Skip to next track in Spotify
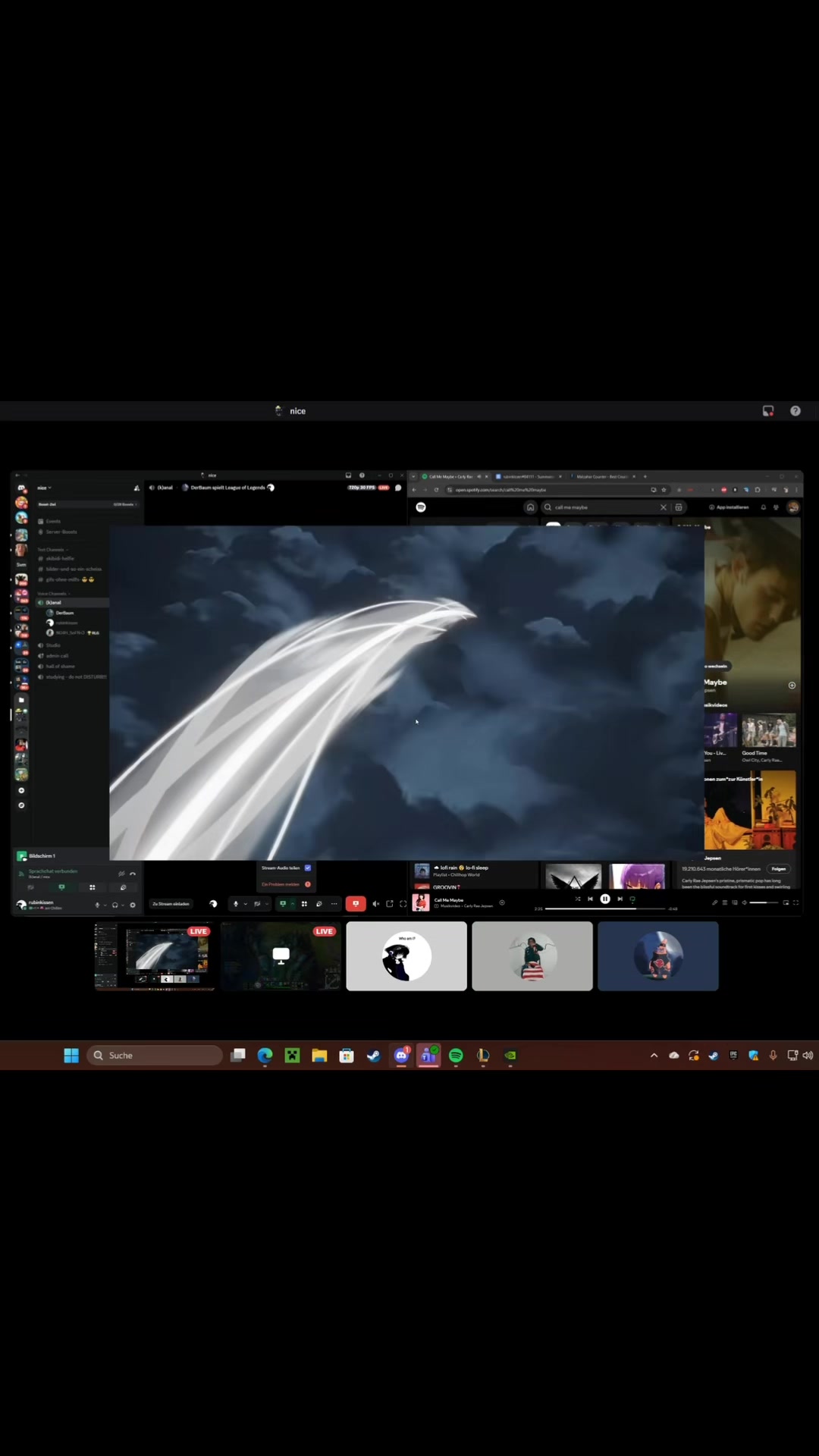 [620, 899]
